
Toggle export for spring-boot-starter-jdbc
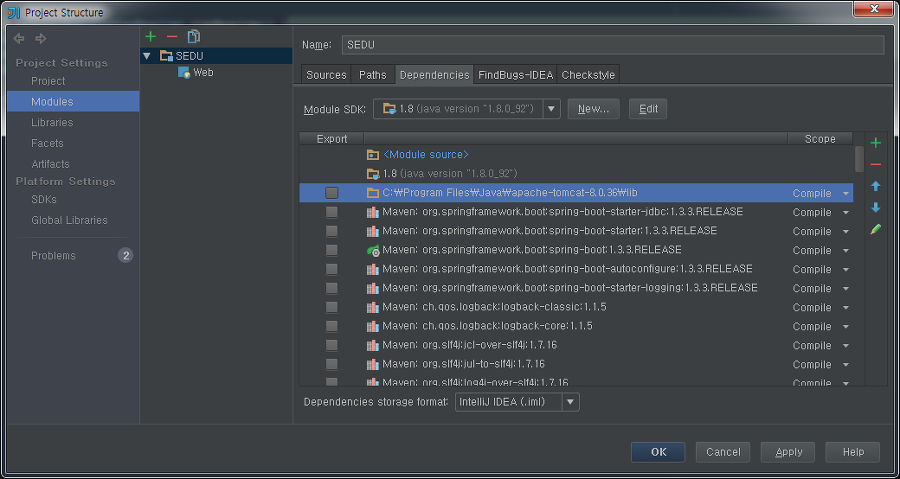pos(331,212)
